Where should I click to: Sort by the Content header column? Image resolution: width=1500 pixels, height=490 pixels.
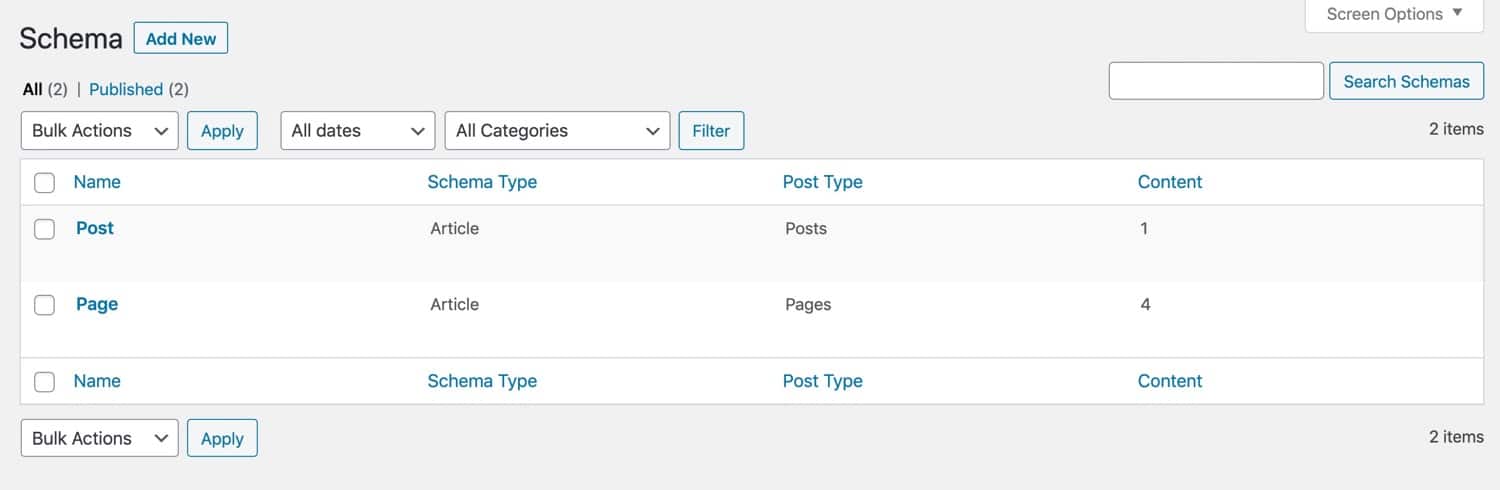click(x=1170, y=182)
